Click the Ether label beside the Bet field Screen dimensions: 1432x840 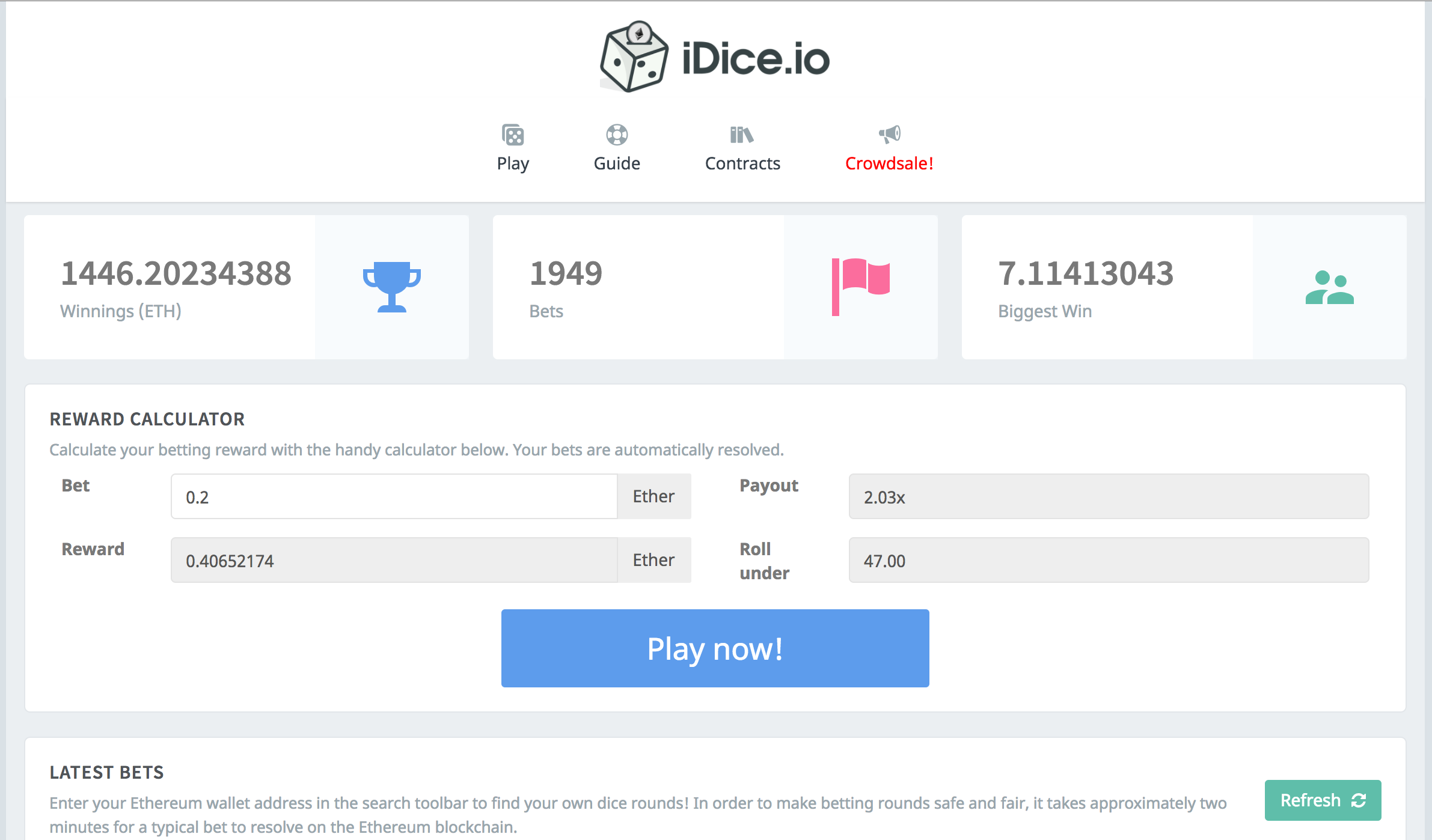click(653, 496)
